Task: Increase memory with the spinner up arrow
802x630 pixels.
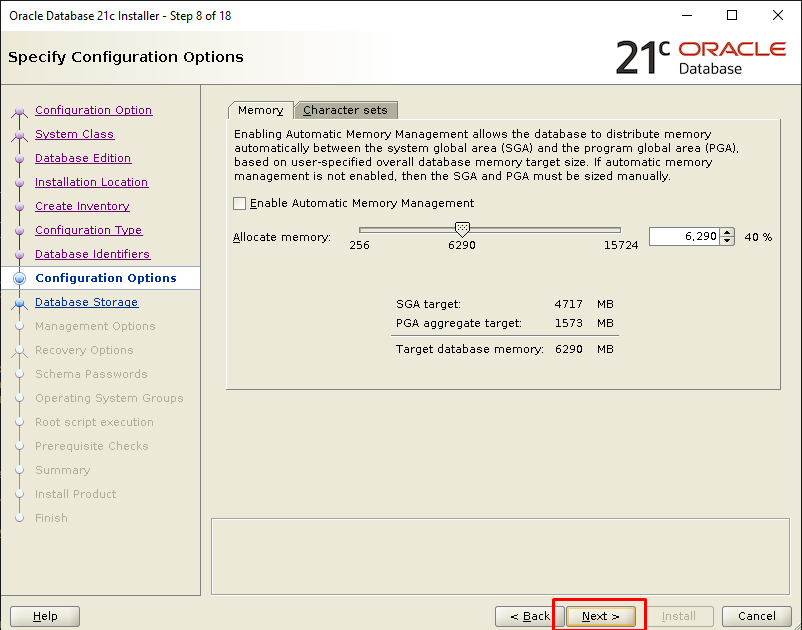Action: click(727, 232)
